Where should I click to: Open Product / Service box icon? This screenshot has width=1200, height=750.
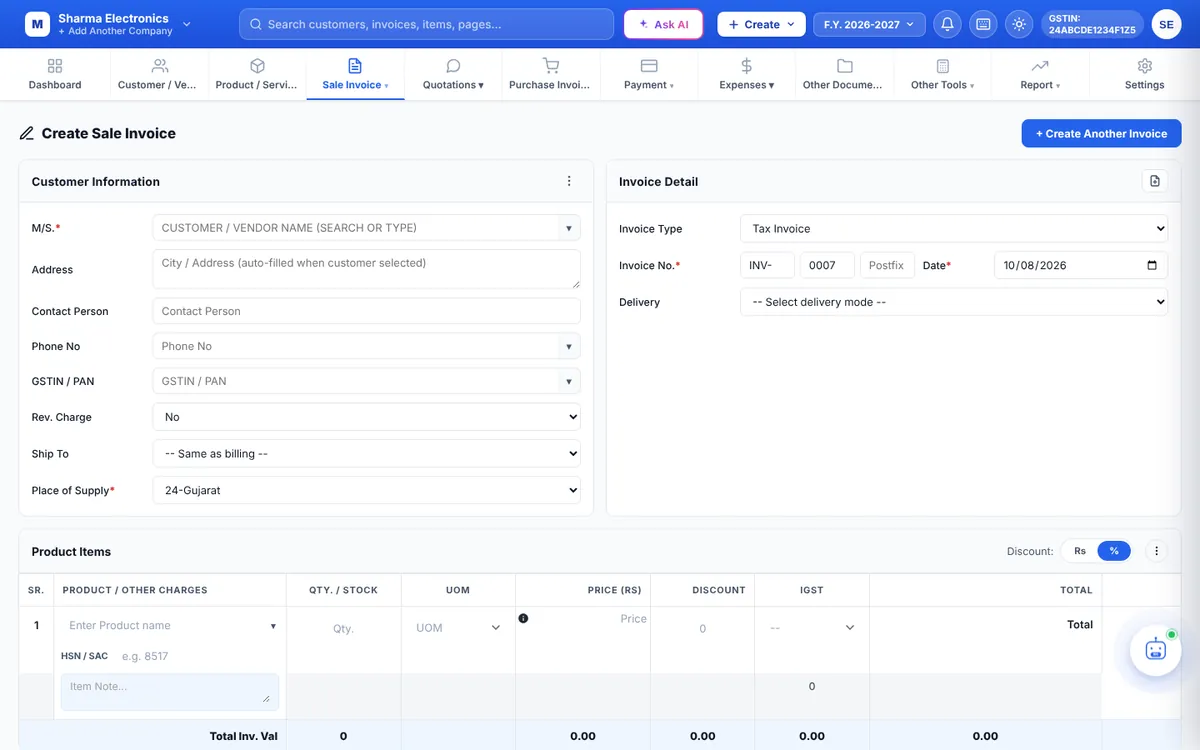coord(257,66)
